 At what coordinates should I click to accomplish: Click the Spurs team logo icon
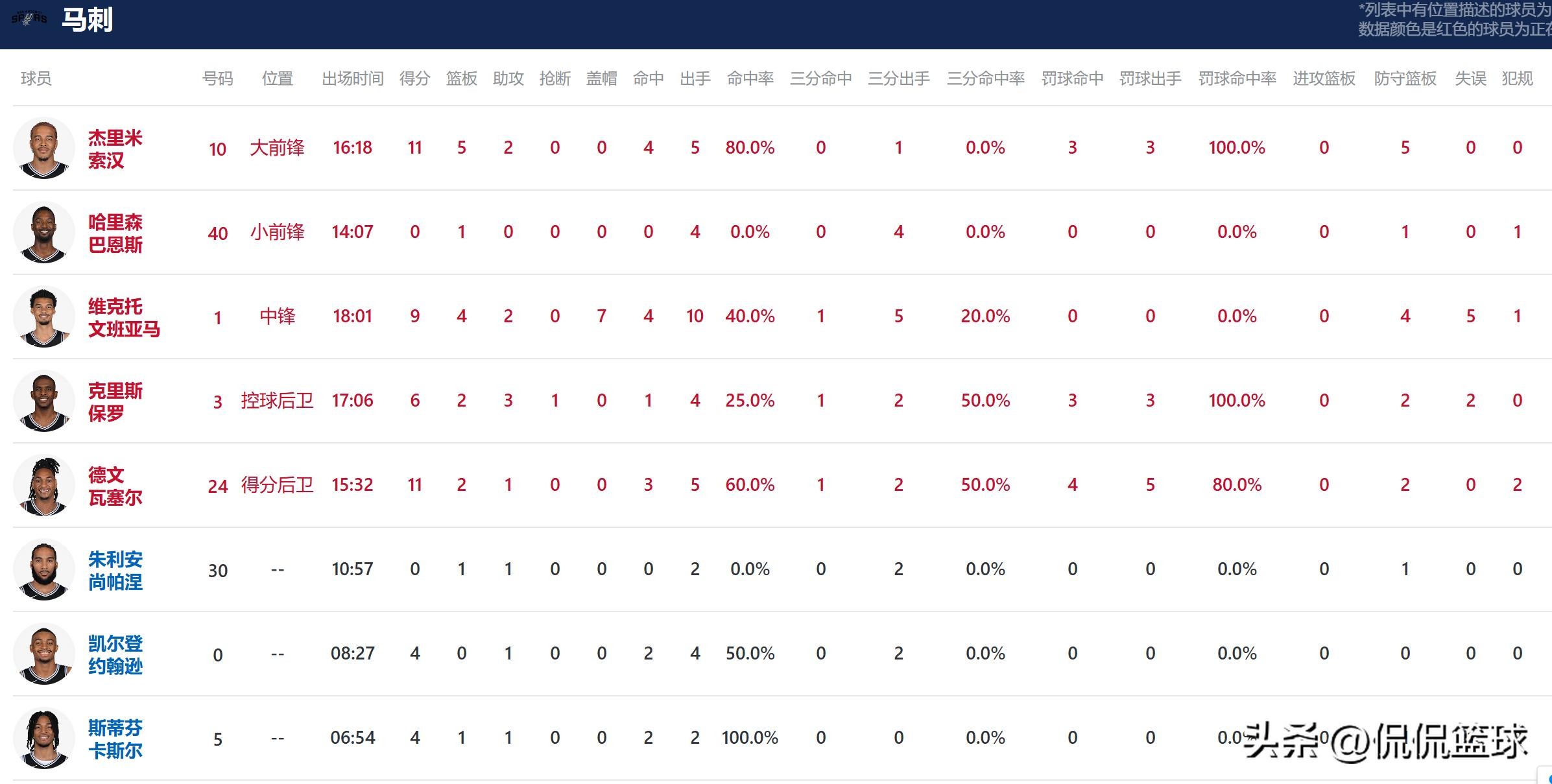(x=29, y=19)
